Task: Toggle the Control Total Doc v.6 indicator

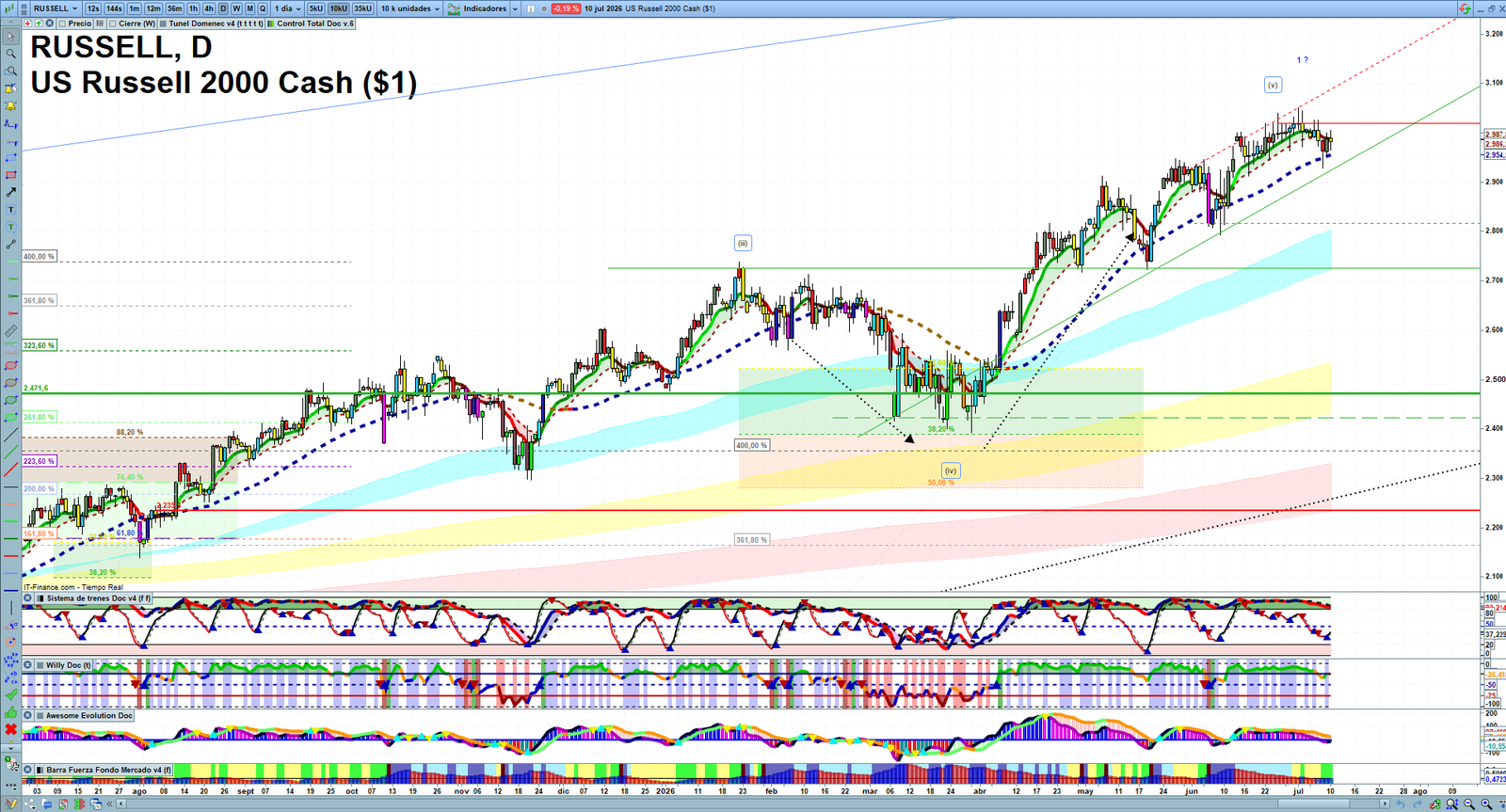Action: [x=270, y=24]
